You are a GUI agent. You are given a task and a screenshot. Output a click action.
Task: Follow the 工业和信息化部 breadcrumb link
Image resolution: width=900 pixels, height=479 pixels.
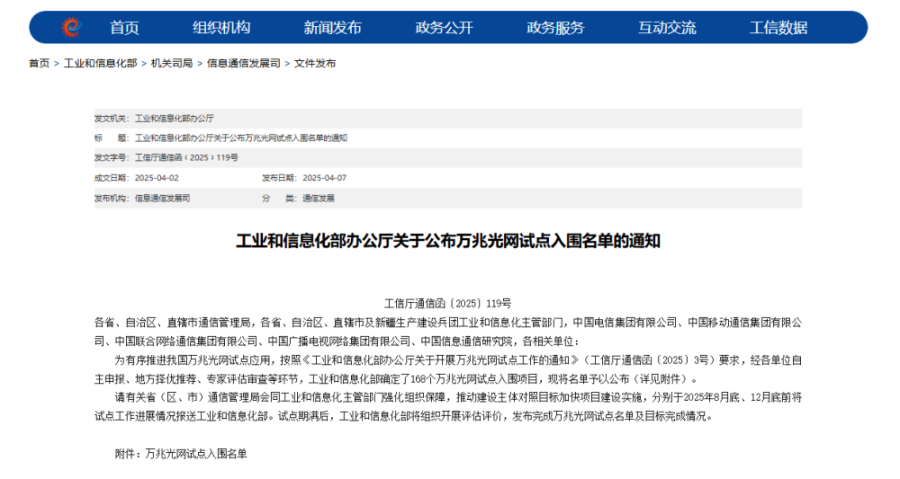point(100,63)
